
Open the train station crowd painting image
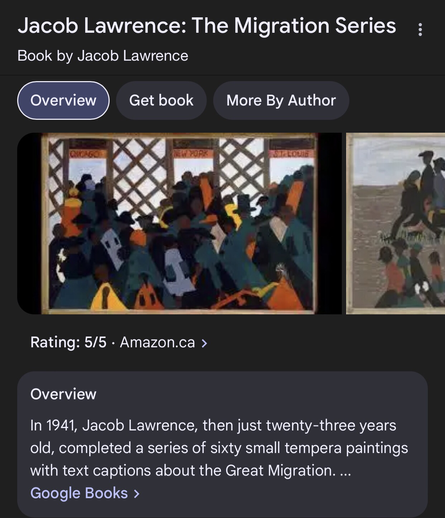[x=179, y=223]
